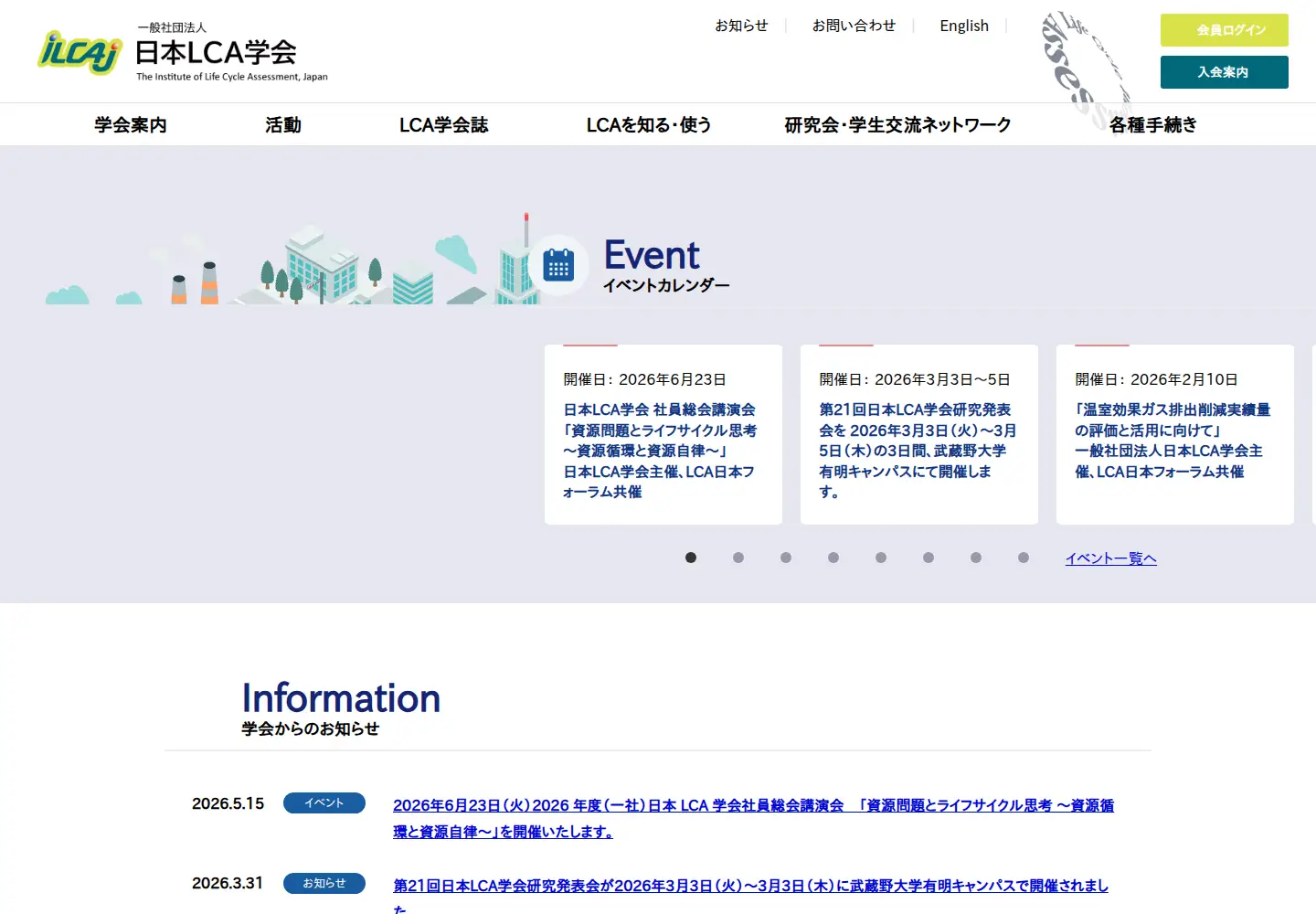Open LCA学会誌 navigation menu
This screenshot has height=914, width=1316.
pyautogui.click(x=444, y=125)
